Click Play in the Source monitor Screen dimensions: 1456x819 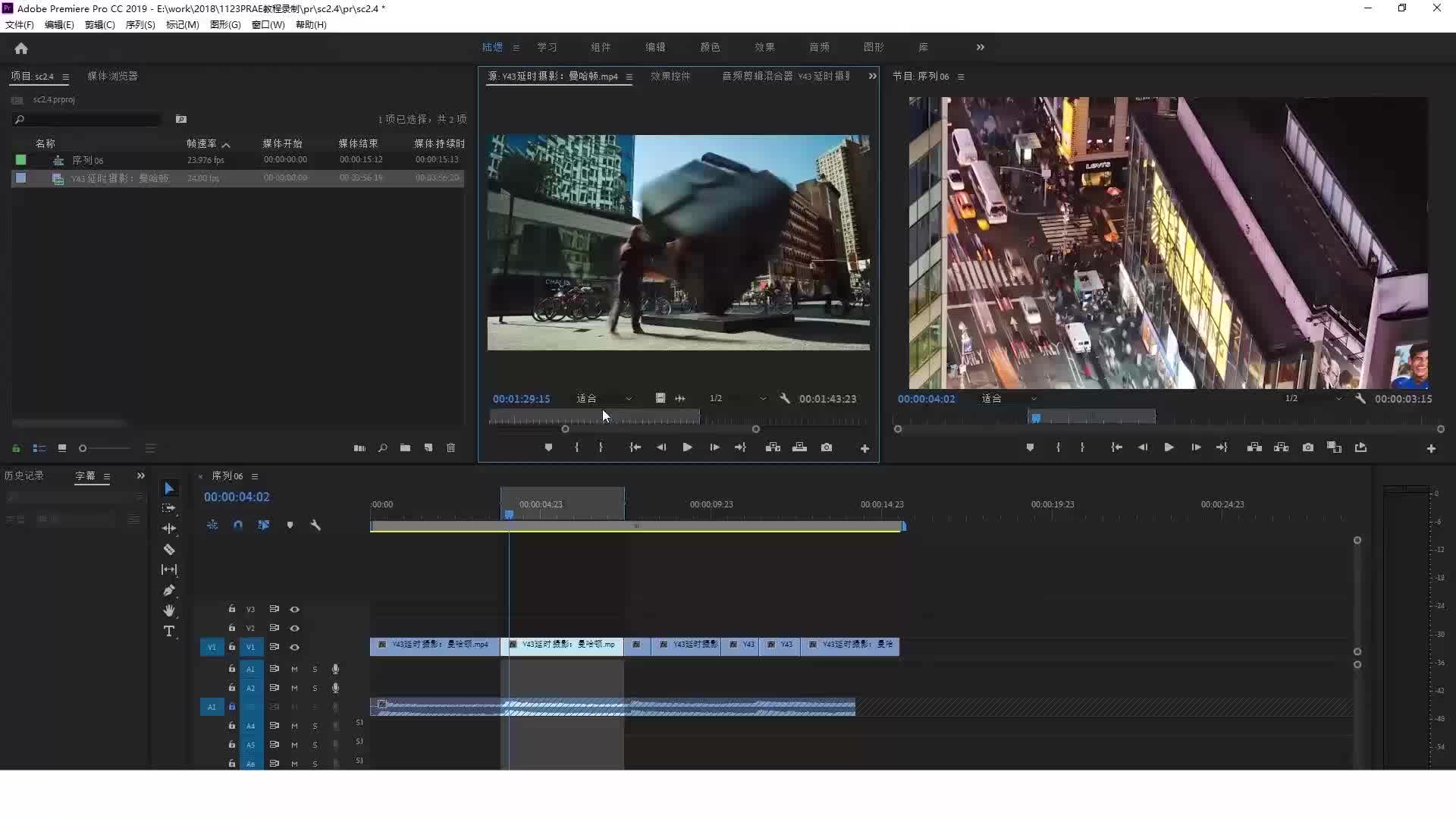686,447
